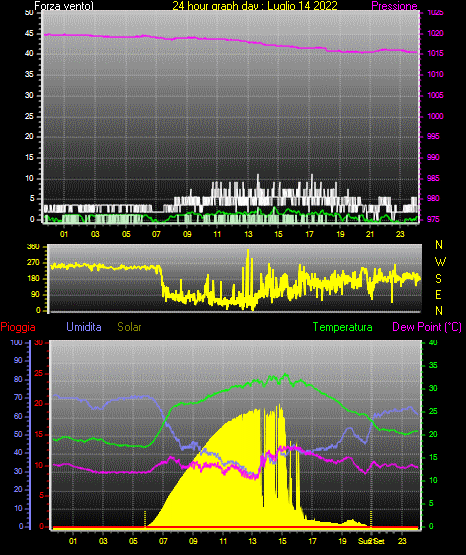Click the sunrise dotted marker on solar chart
The width and height of the screenshot is (466, 555).
coord(145,519)
